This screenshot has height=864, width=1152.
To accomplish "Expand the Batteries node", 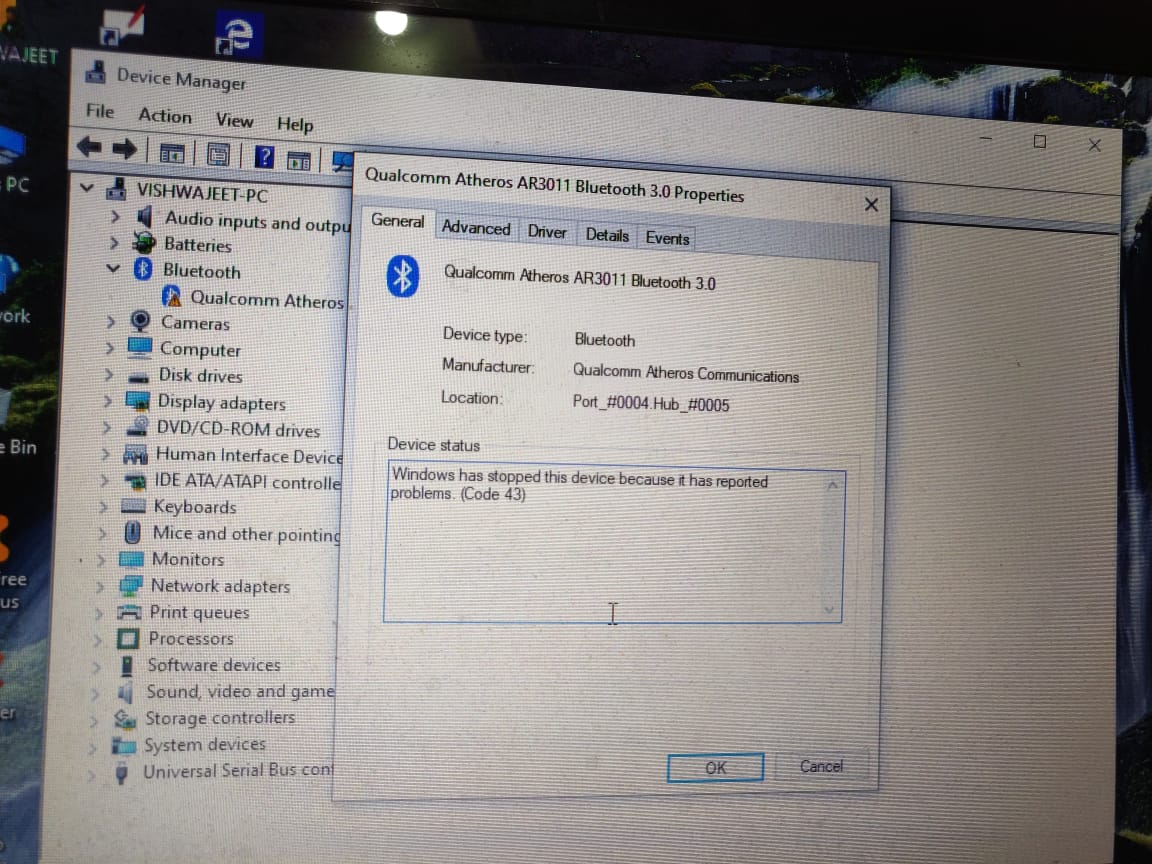I will pyautogui.click(x=114, y=242).
